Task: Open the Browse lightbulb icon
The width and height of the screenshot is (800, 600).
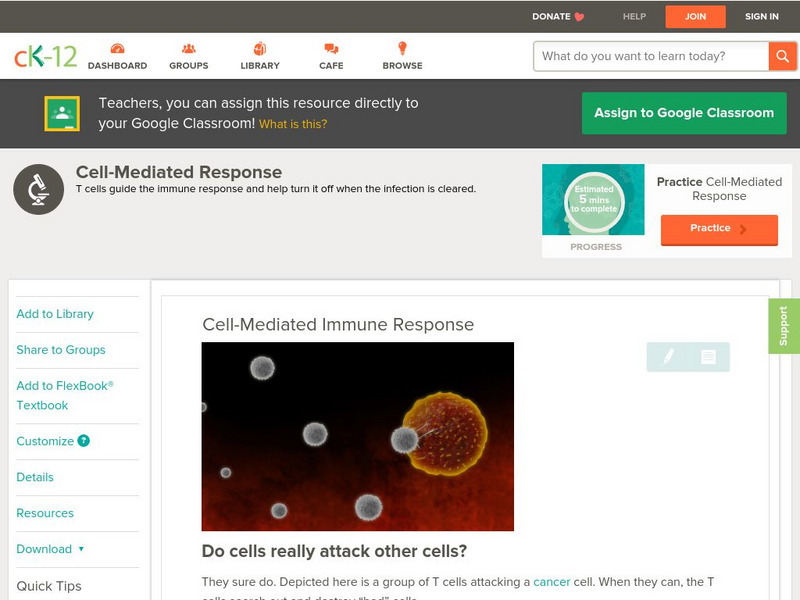Action: click(x=402, y=49)
